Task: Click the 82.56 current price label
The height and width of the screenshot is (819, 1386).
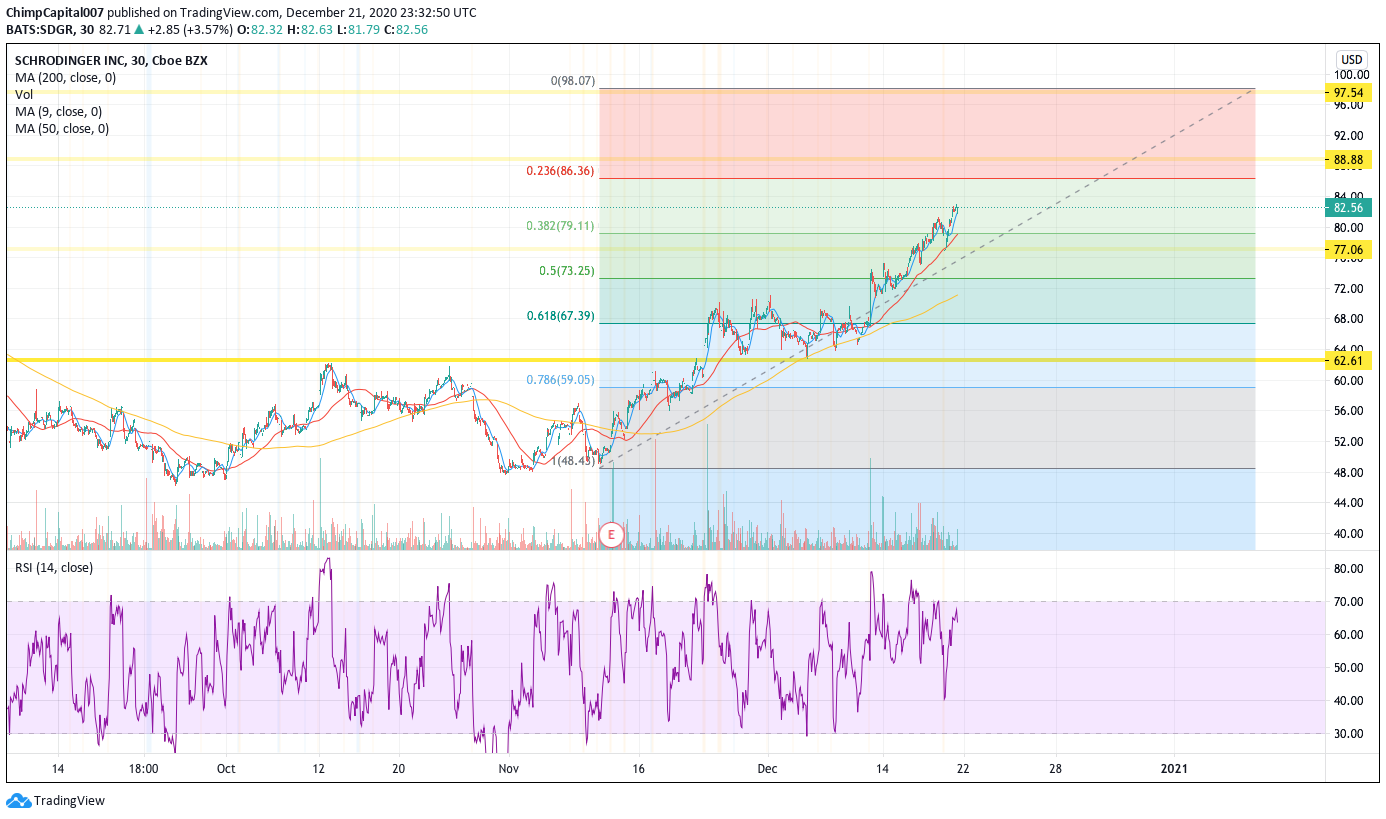Action: [1350, 208]
